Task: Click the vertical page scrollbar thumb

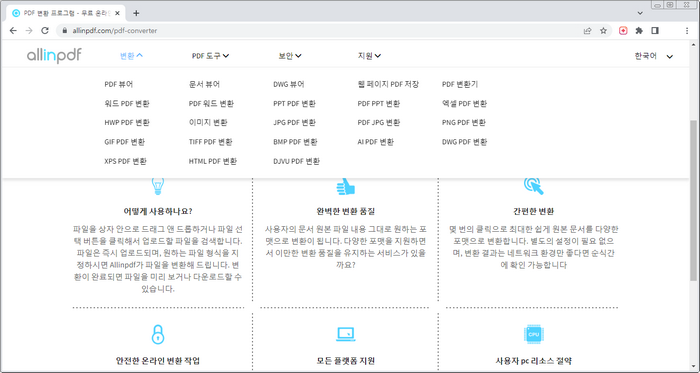Action: pyautogui.click(x=694, y=201)
